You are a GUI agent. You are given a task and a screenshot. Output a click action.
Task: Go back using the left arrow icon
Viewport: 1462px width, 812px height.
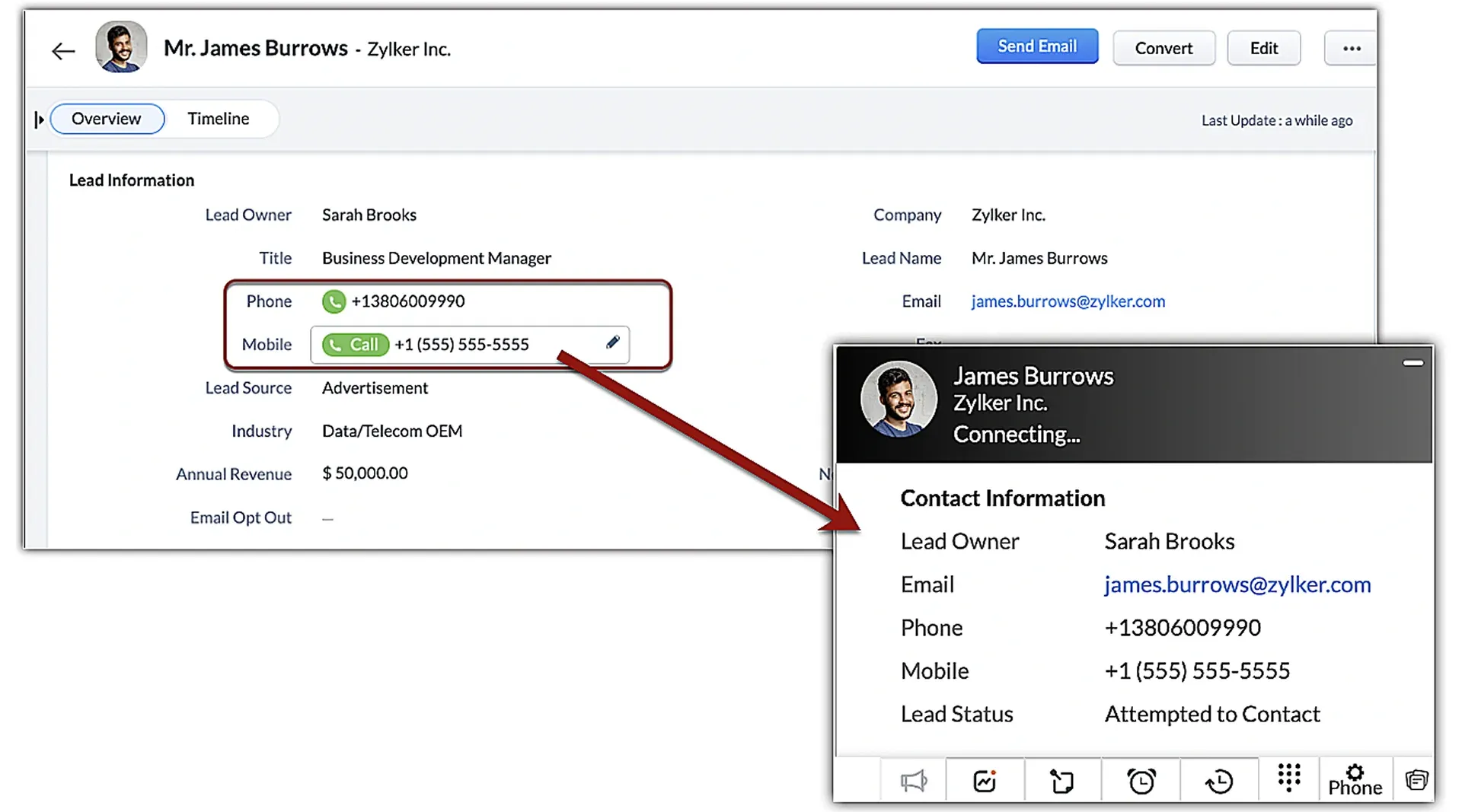coord(63,51)
